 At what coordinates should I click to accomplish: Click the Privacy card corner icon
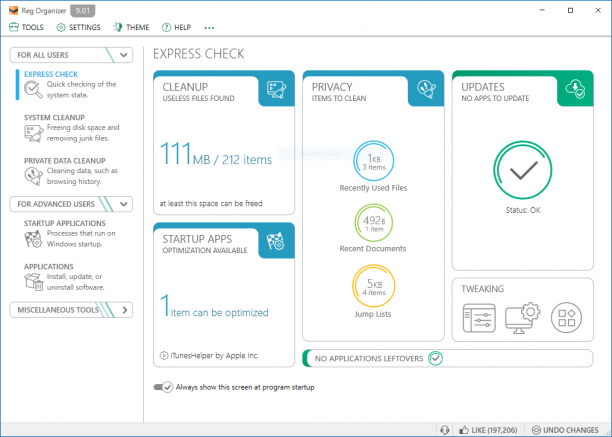[426, 89]
